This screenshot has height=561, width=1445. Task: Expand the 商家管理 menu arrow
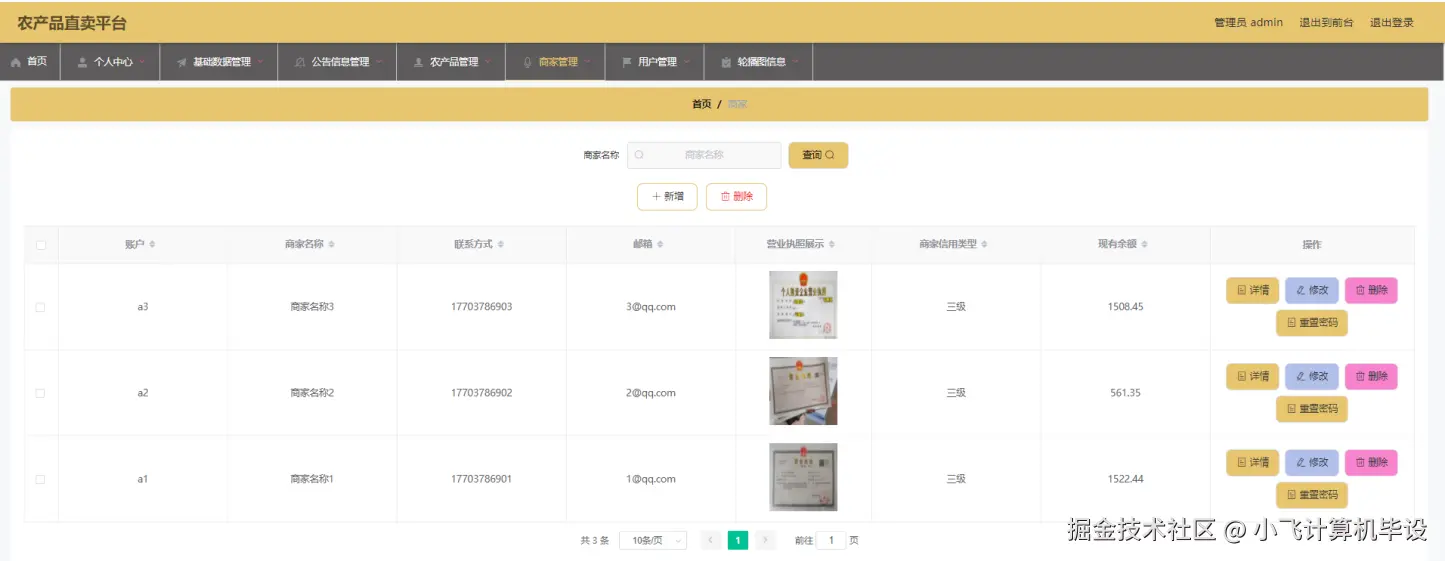point(588,62)
